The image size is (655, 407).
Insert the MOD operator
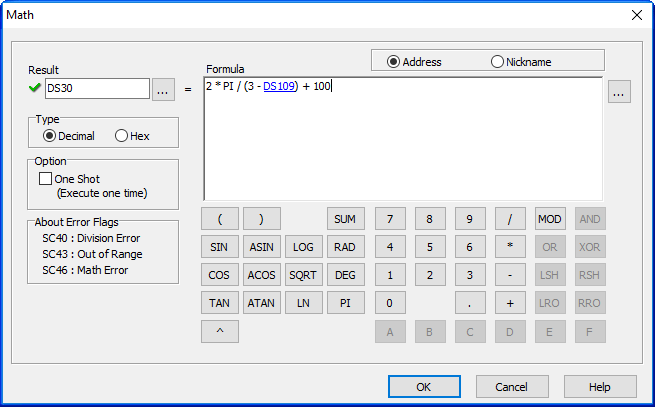click(x=550, y=219)
